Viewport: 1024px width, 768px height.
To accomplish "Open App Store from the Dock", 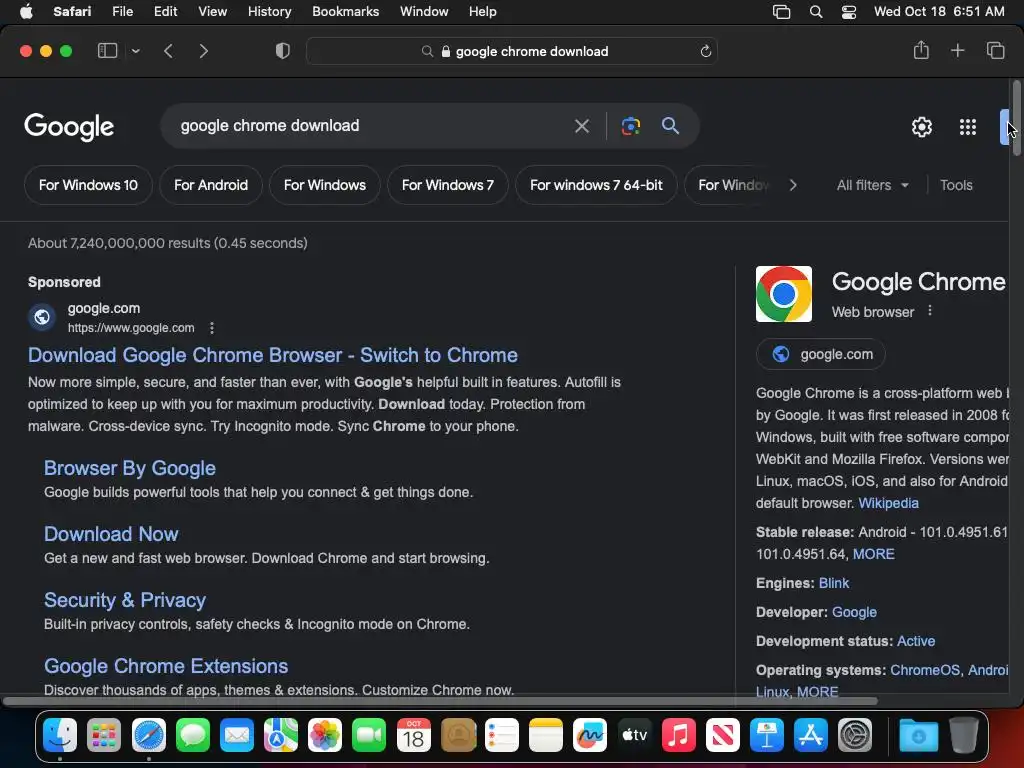I will pyautogui.click(x=811, y=736).
